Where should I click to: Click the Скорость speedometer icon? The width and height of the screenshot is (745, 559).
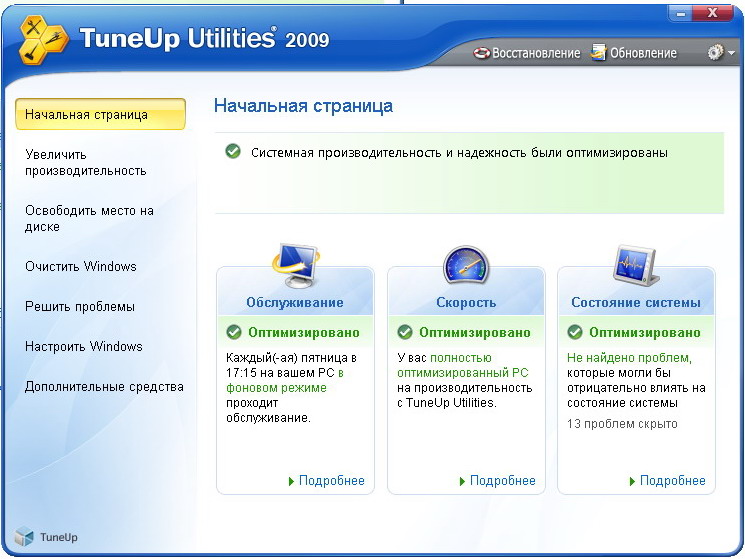(466, 265)
